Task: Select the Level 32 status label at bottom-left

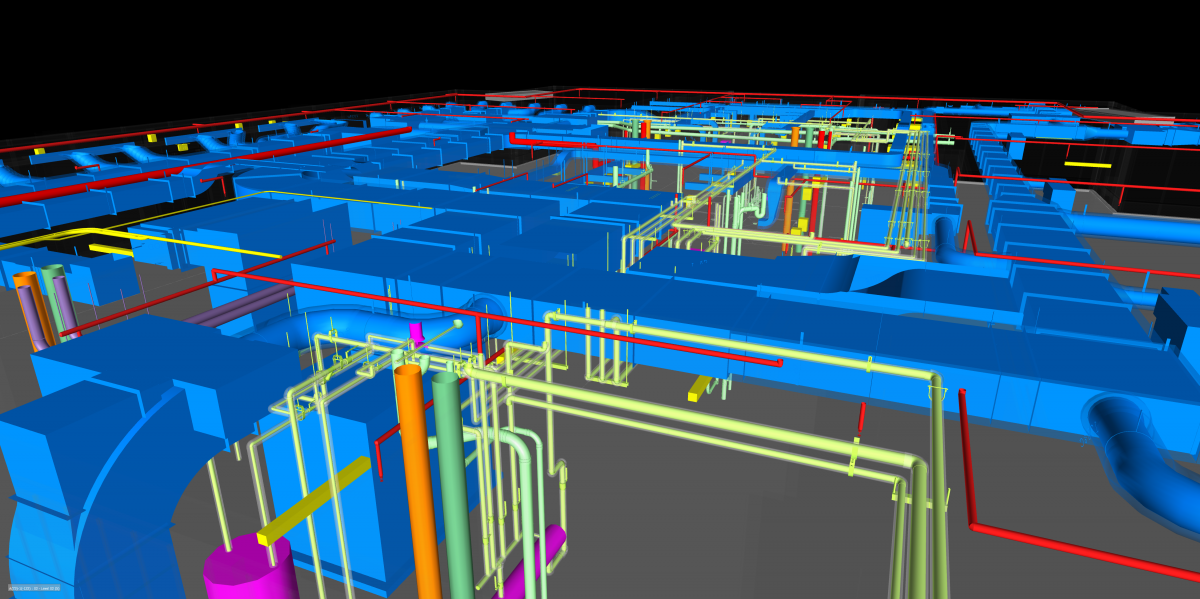Action: pos(35,588)
